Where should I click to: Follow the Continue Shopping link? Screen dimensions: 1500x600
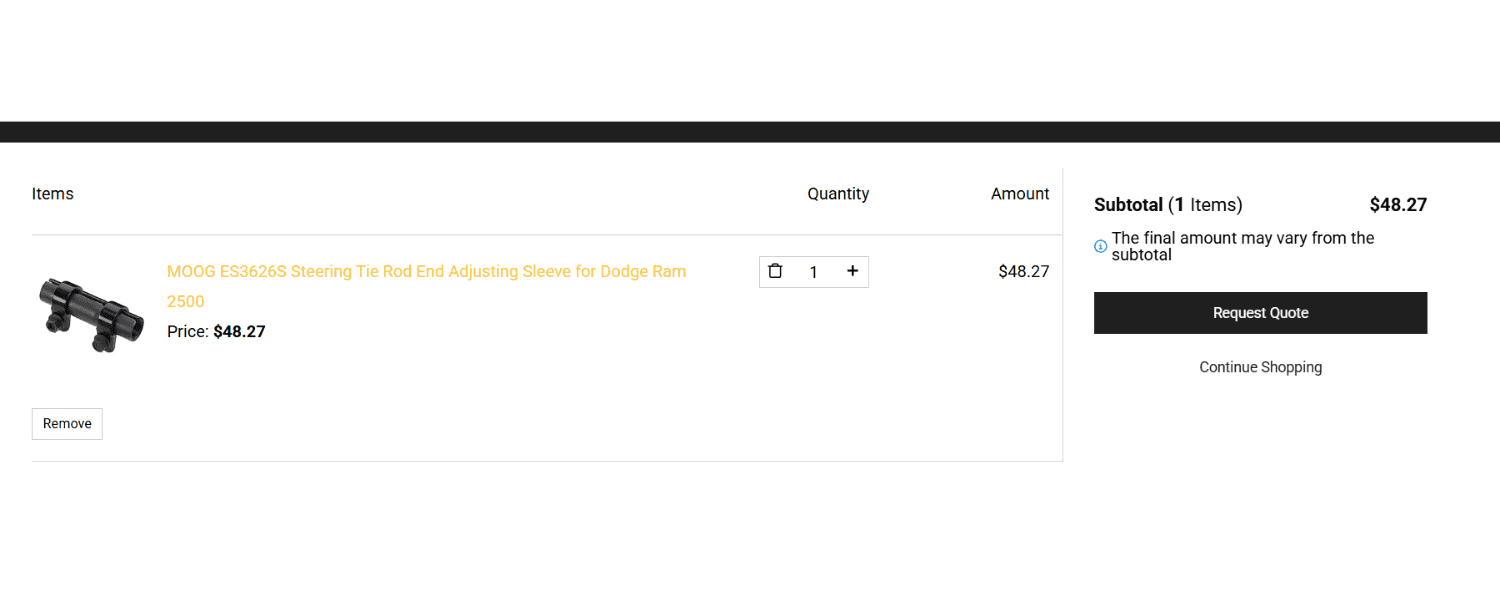(x=1260, y=367)
